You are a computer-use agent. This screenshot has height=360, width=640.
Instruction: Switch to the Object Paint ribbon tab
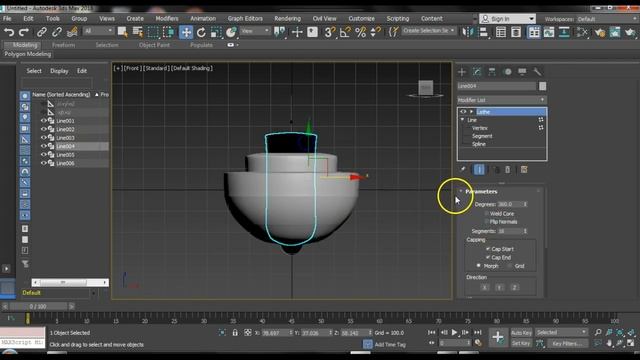click(x=154, y=45)
